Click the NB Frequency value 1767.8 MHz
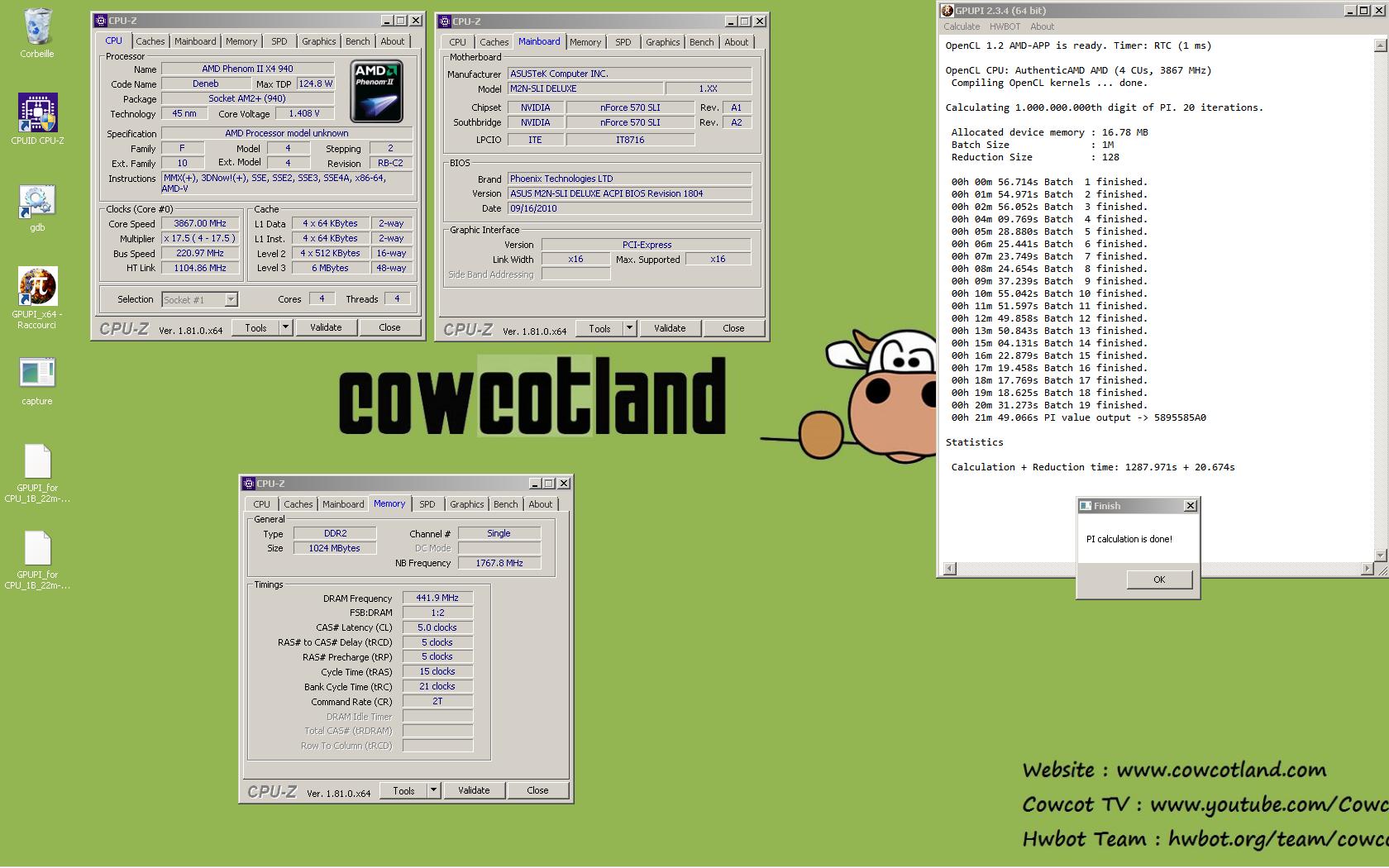 coord(499,563)
